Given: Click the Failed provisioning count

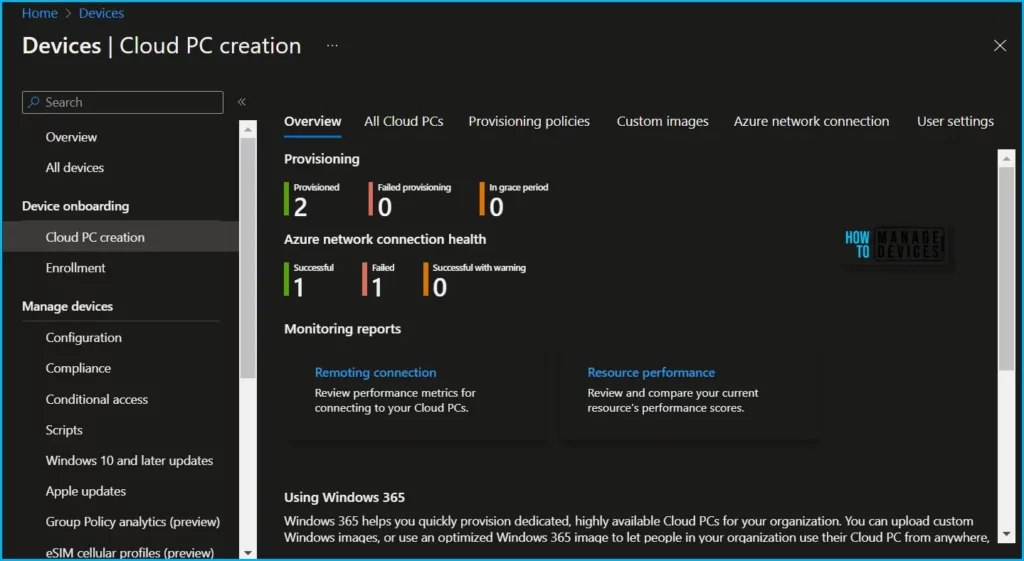Looking at the screenshot, I should pyautogui.click(x=385, y=208).
